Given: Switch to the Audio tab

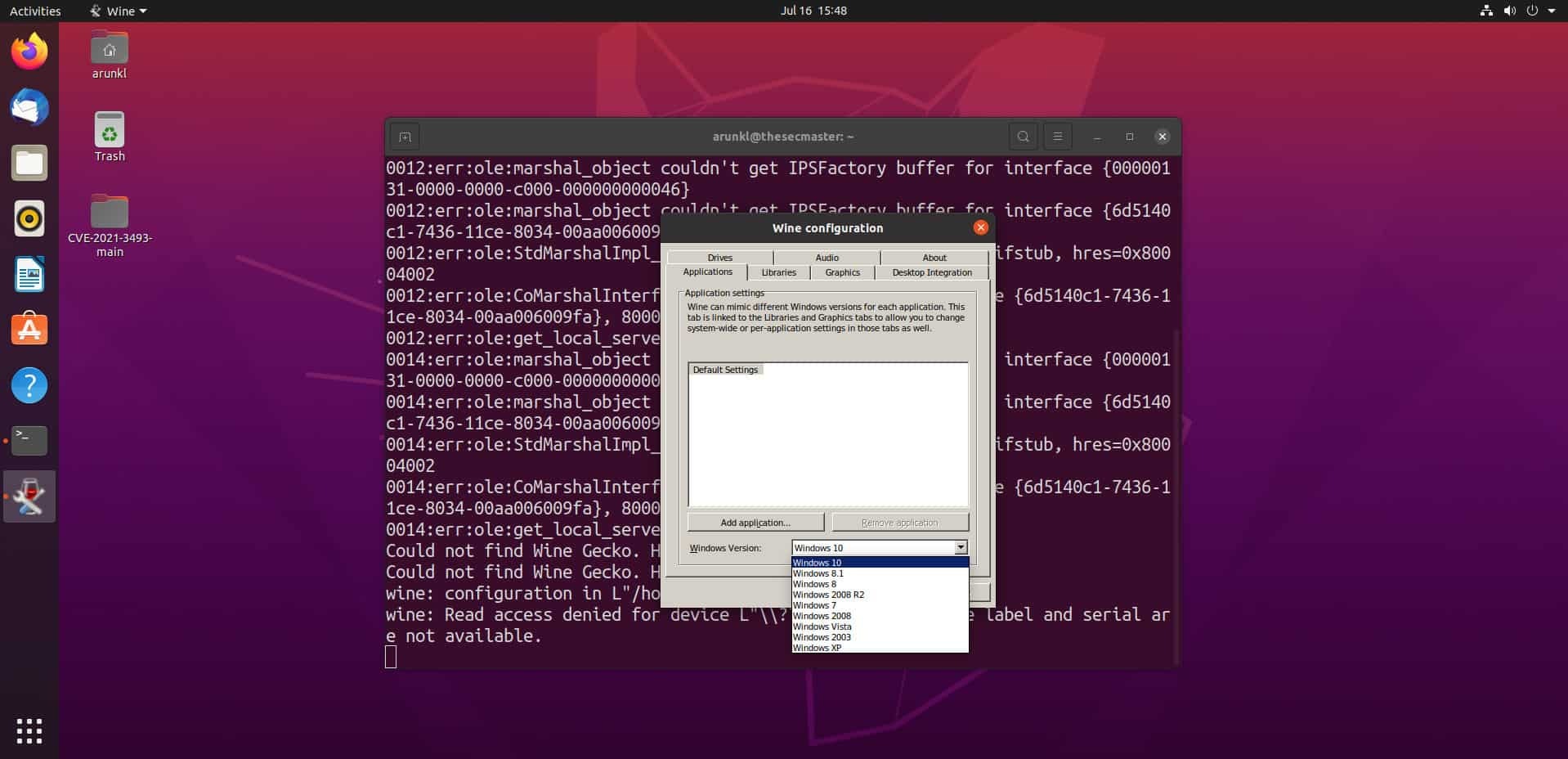Looking at the screenshot, I should (827, 258).
